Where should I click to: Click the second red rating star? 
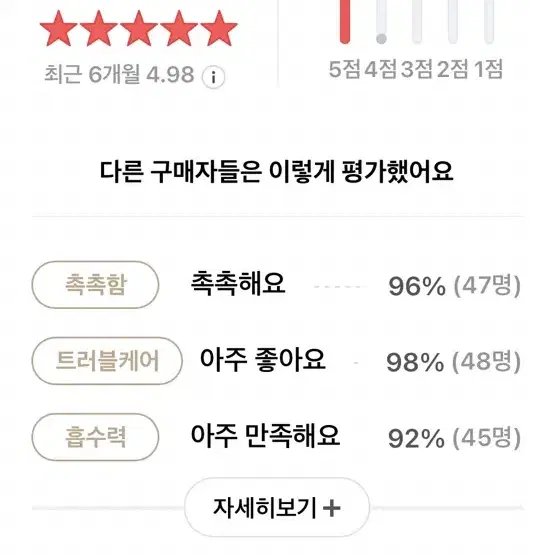pos(99,29)
